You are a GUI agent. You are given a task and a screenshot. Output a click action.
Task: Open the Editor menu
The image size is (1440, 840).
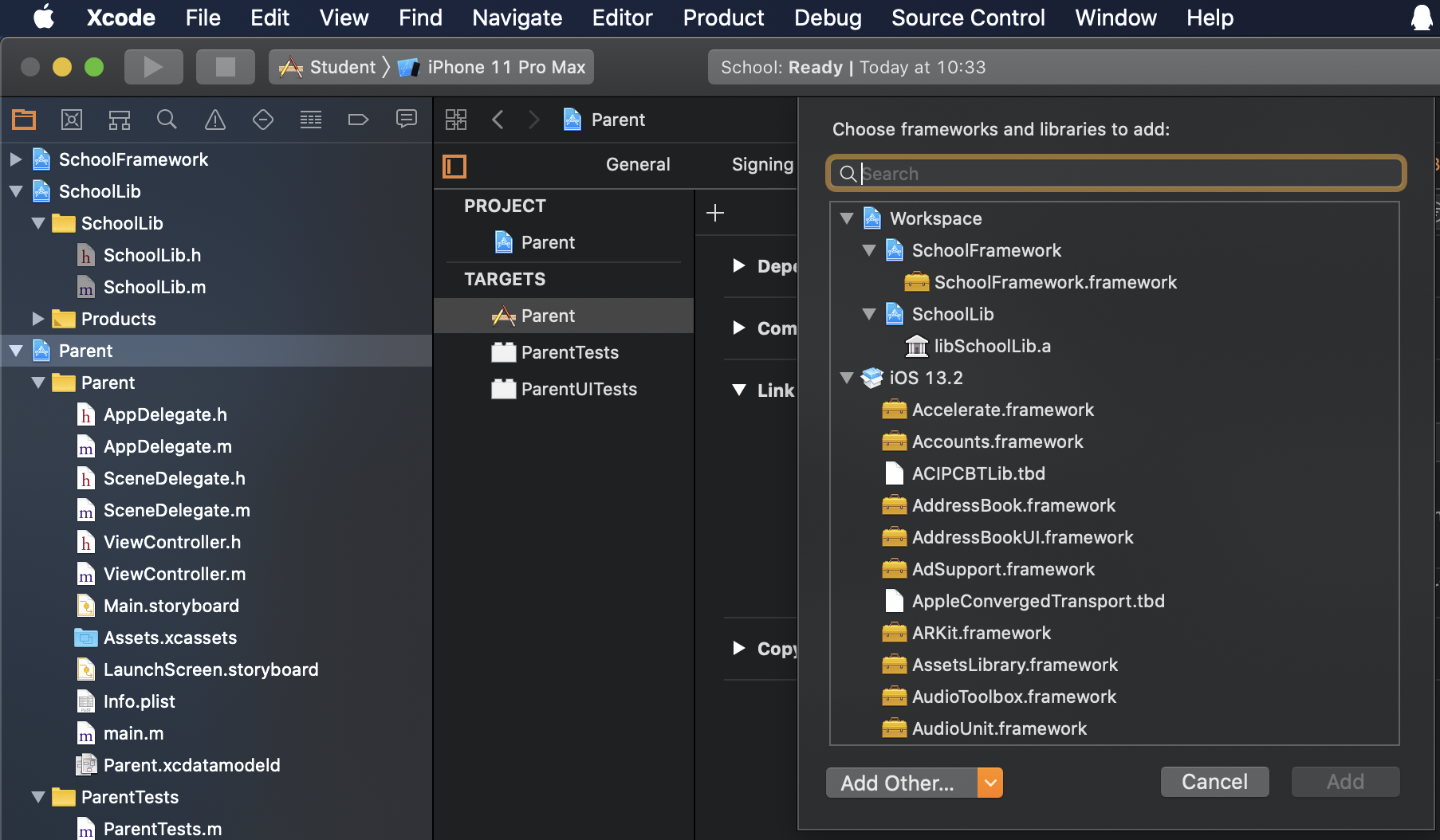click(622, 17)
